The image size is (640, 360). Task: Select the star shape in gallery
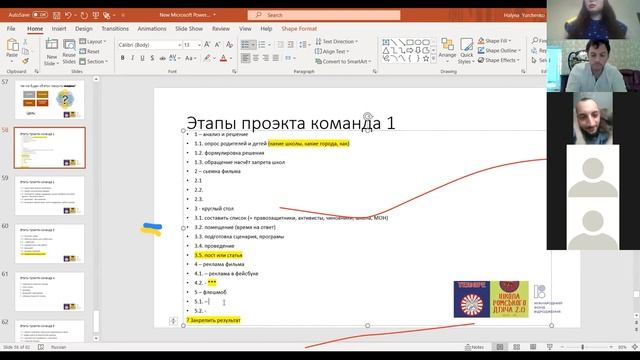click(426, 59)
